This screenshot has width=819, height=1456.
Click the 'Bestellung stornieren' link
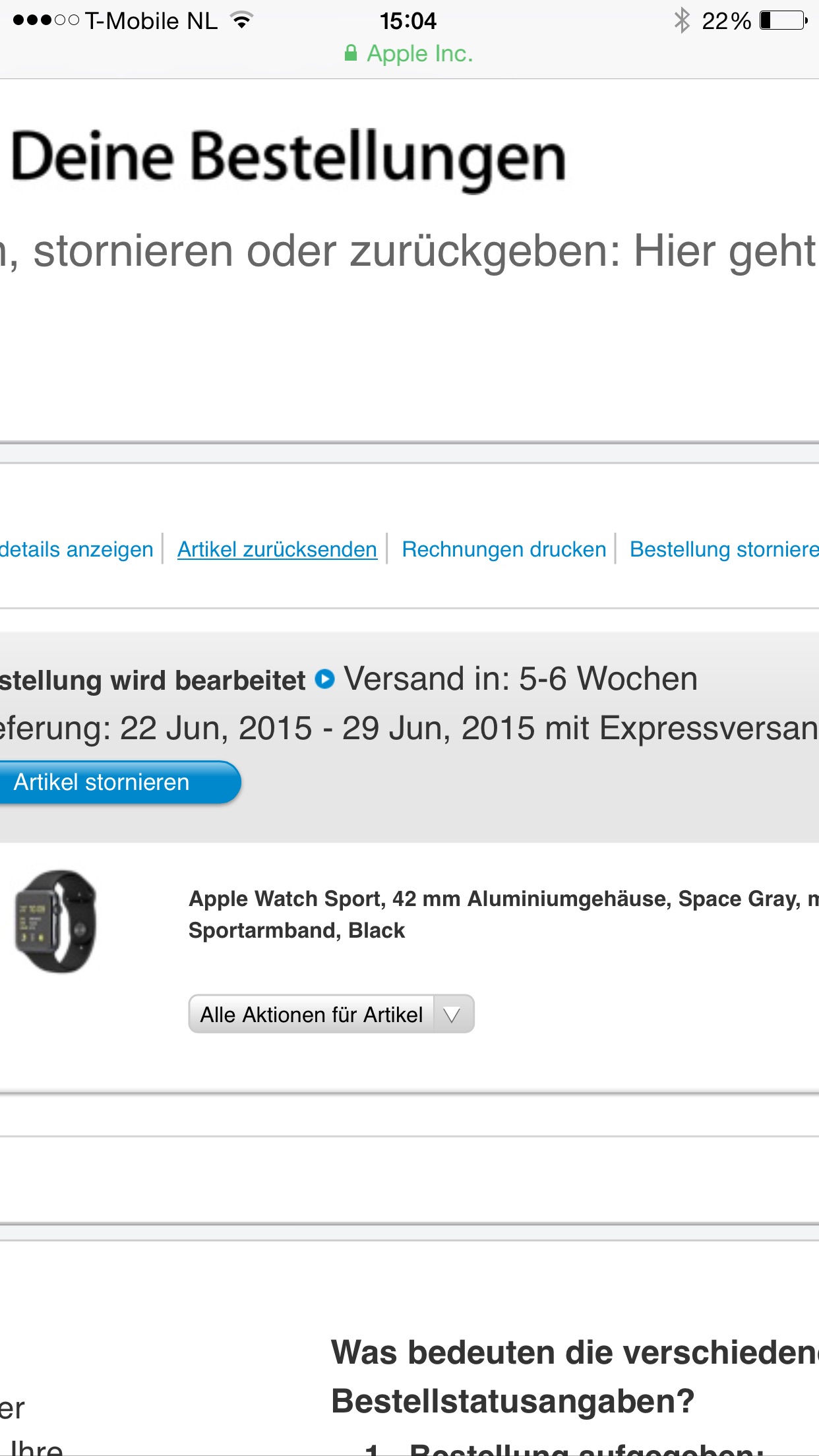pos(724,549)
